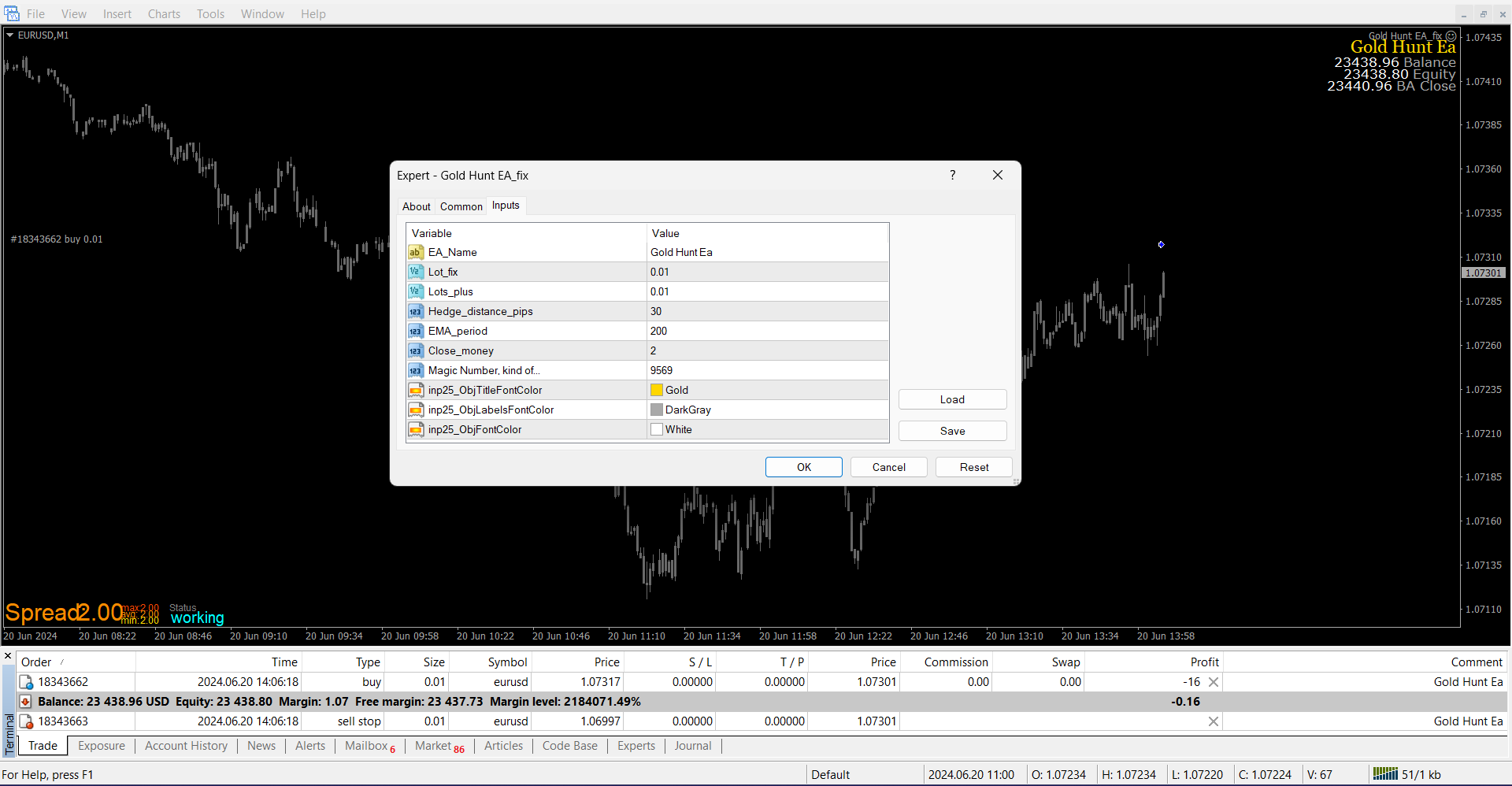This screenshot has height=786, width=1512.
Task: Close order 18343662 with X icon
Action: [1214, 682]
